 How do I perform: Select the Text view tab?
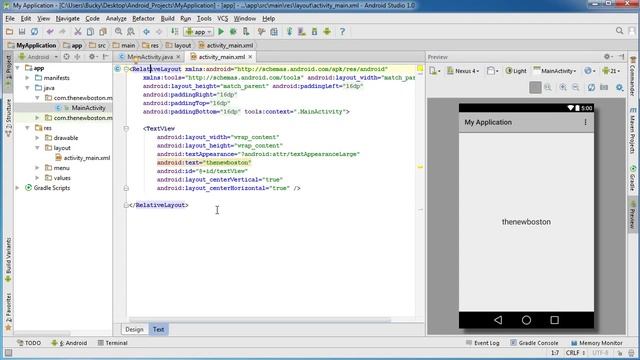point(158,329)
